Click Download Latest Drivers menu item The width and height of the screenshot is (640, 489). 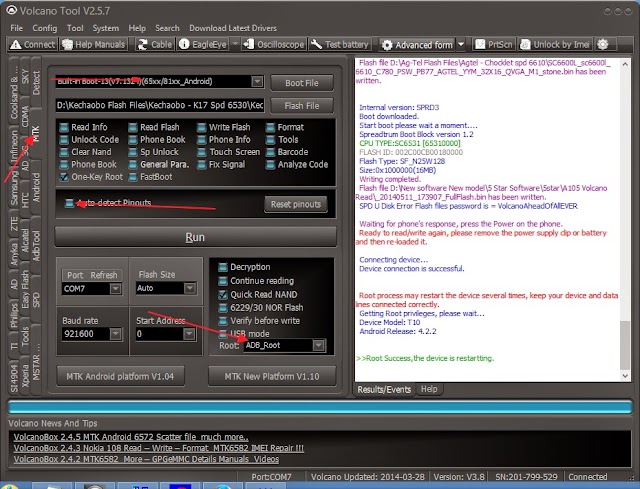[233, 28]
